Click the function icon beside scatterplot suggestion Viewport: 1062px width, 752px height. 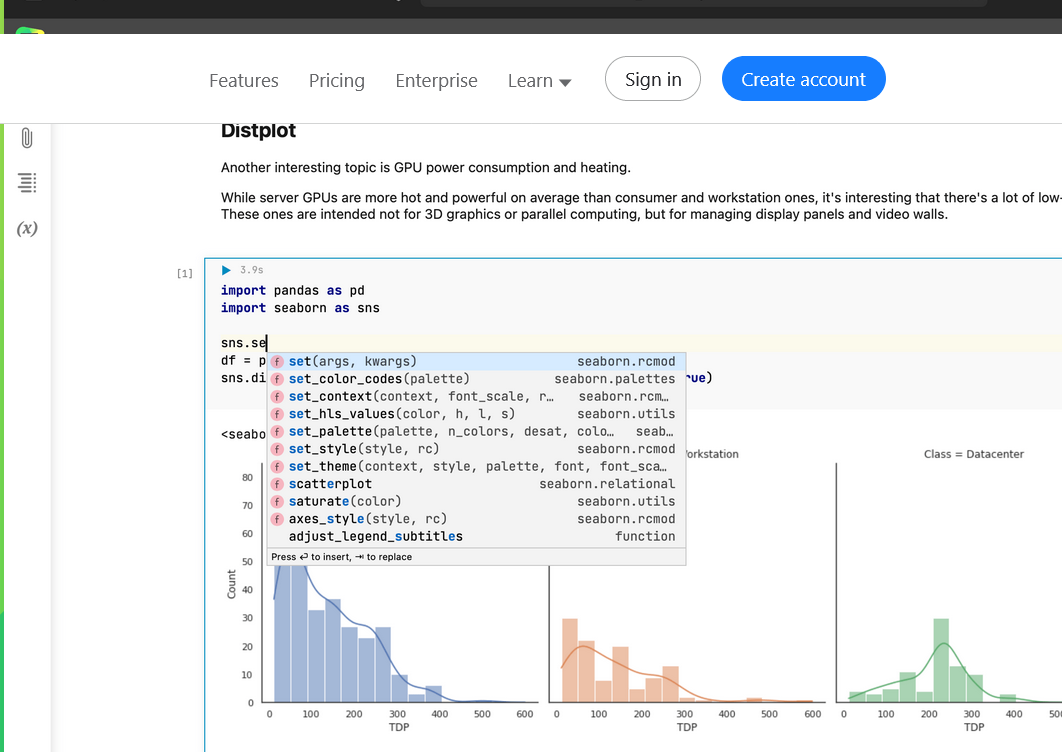click(x=277, y=483)
